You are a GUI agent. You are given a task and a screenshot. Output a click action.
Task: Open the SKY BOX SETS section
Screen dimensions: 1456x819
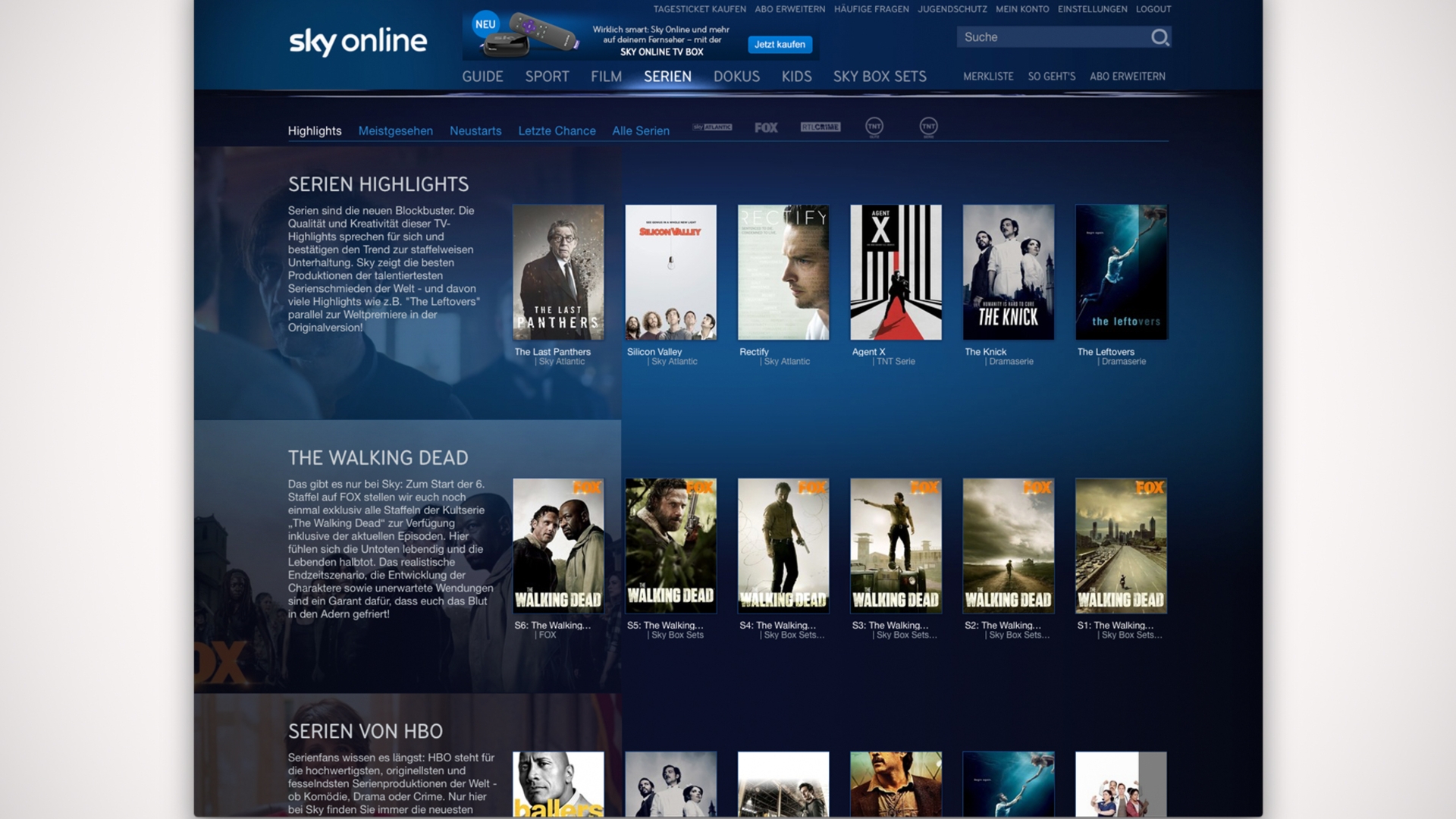pos(880,77)
